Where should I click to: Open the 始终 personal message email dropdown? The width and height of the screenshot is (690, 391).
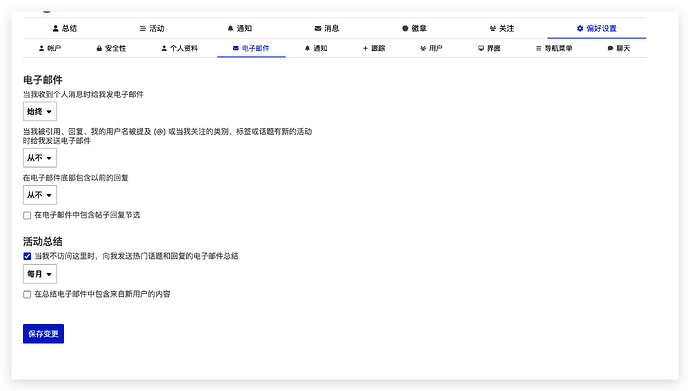(40, 112)
